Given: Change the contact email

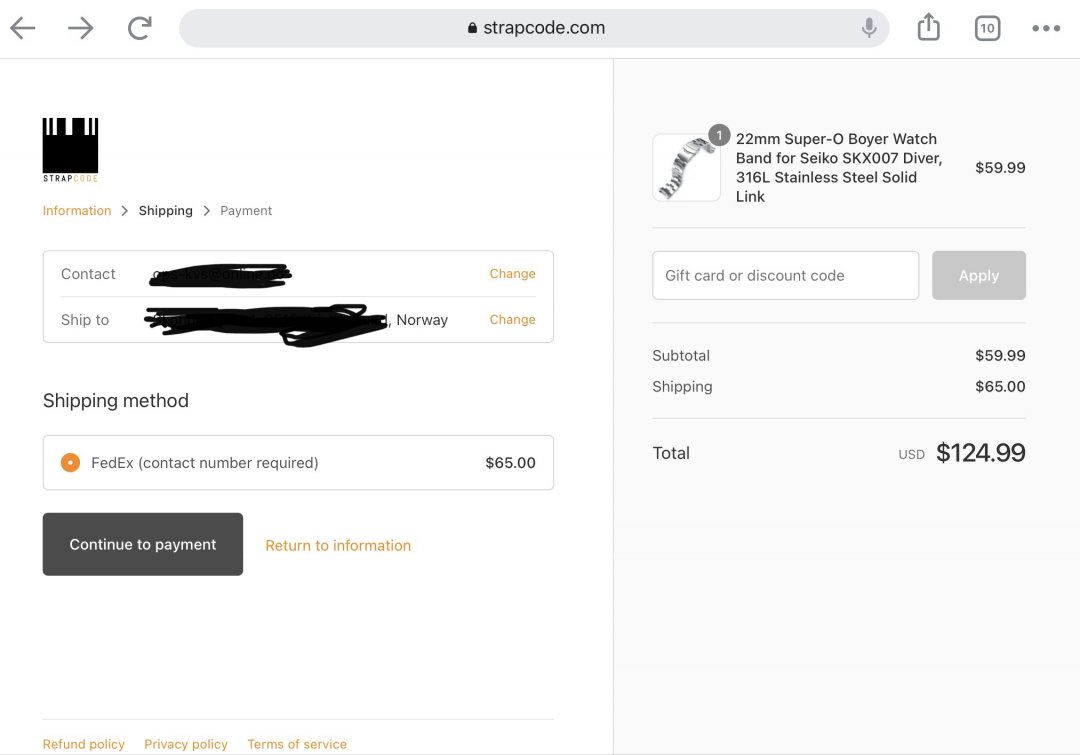Looking at the screenshot, I should tap(512, 274).
